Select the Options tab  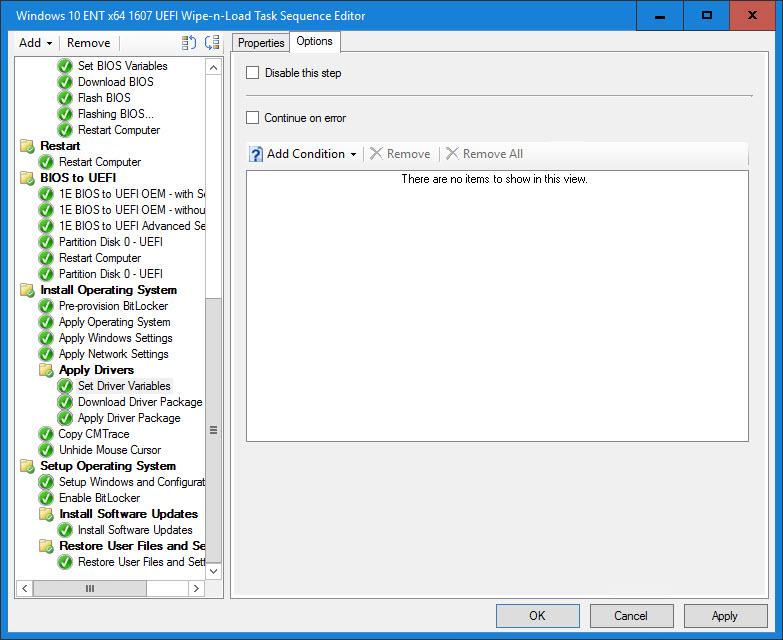(x=314, y=42)
